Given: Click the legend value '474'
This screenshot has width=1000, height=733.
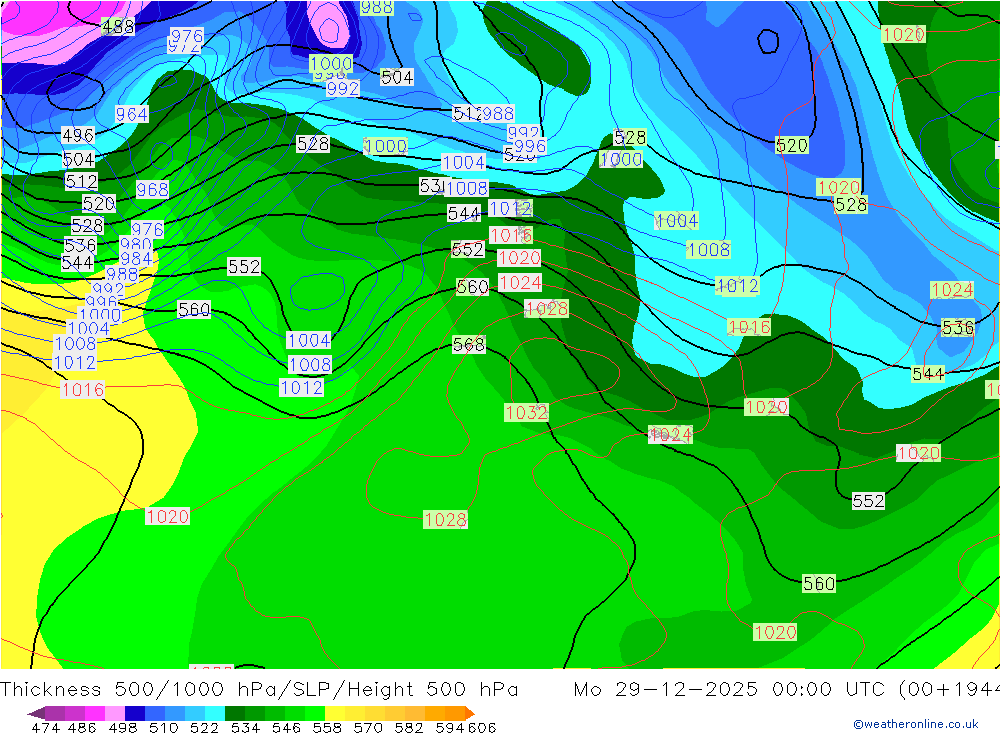Looking at the screenshot, I should 45,727.
